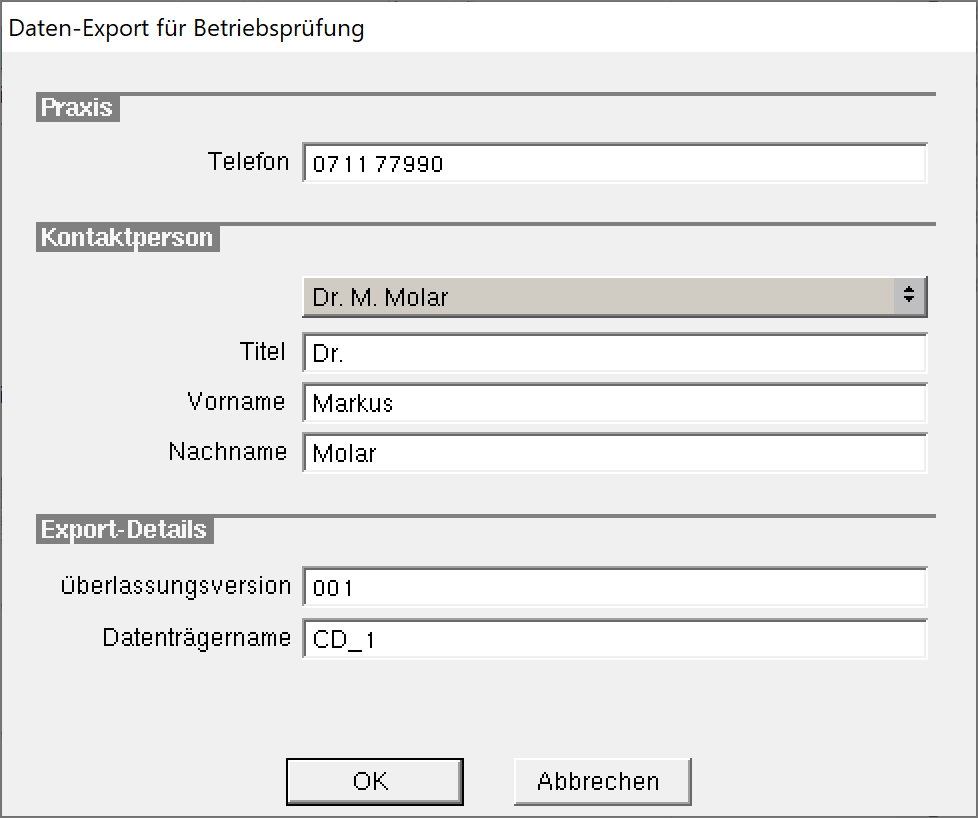The width and height of the screenshot is (978, 818).
Task: Click into the Telefon input field
Action: [x=614, y=163]
